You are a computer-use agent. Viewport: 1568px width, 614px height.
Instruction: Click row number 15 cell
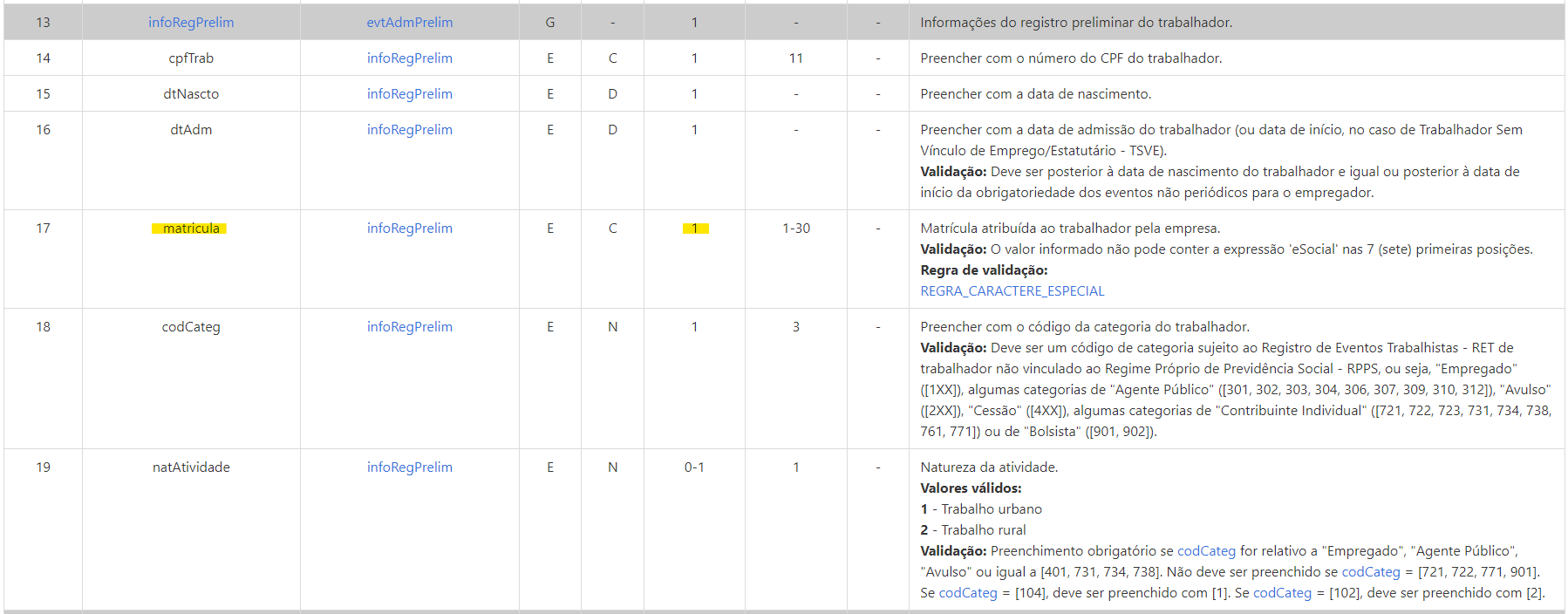[x=43, y=94]
